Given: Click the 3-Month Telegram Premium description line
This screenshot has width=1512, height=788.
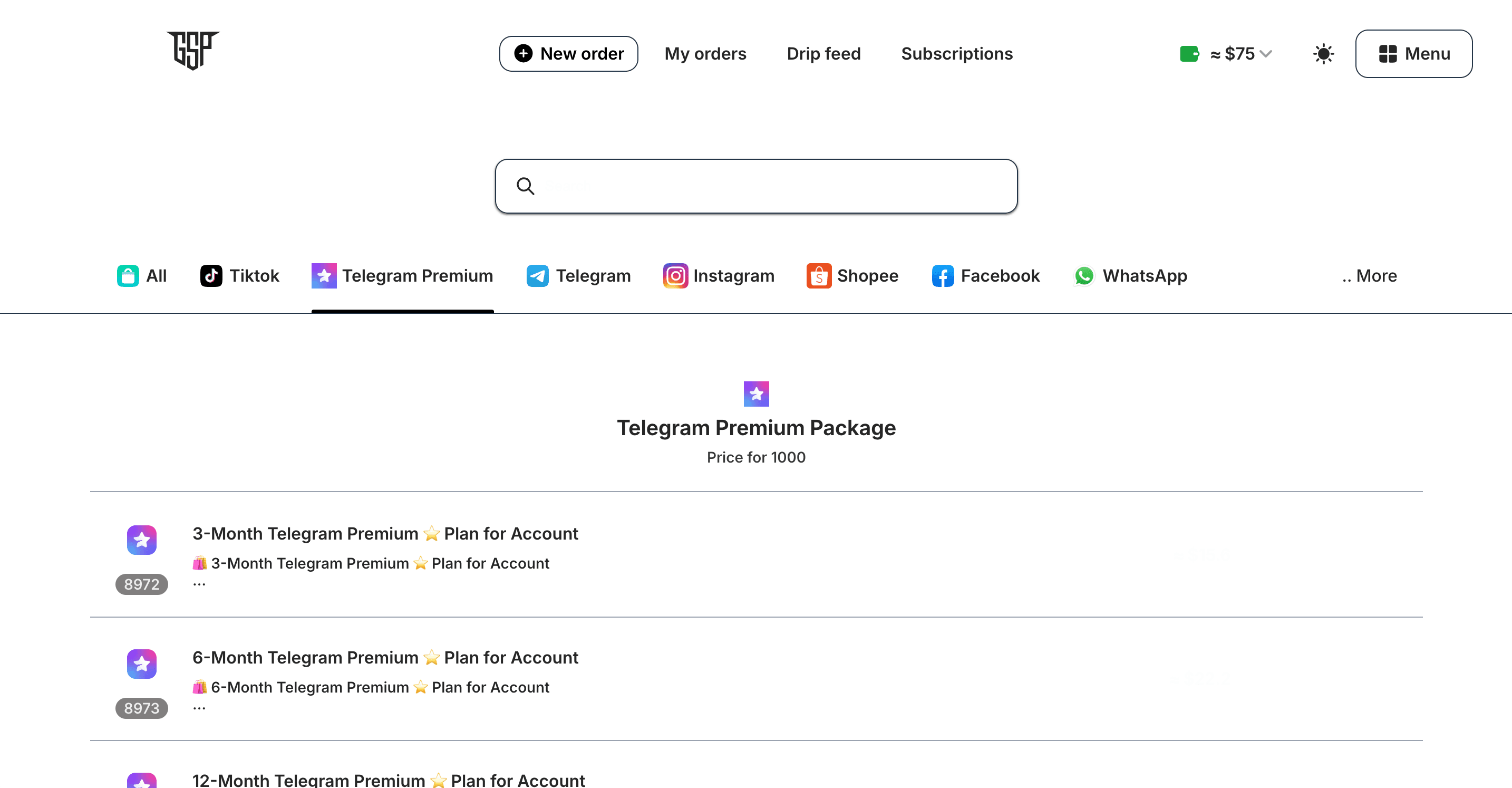Looking at the screenshot, I should (371, 563).
